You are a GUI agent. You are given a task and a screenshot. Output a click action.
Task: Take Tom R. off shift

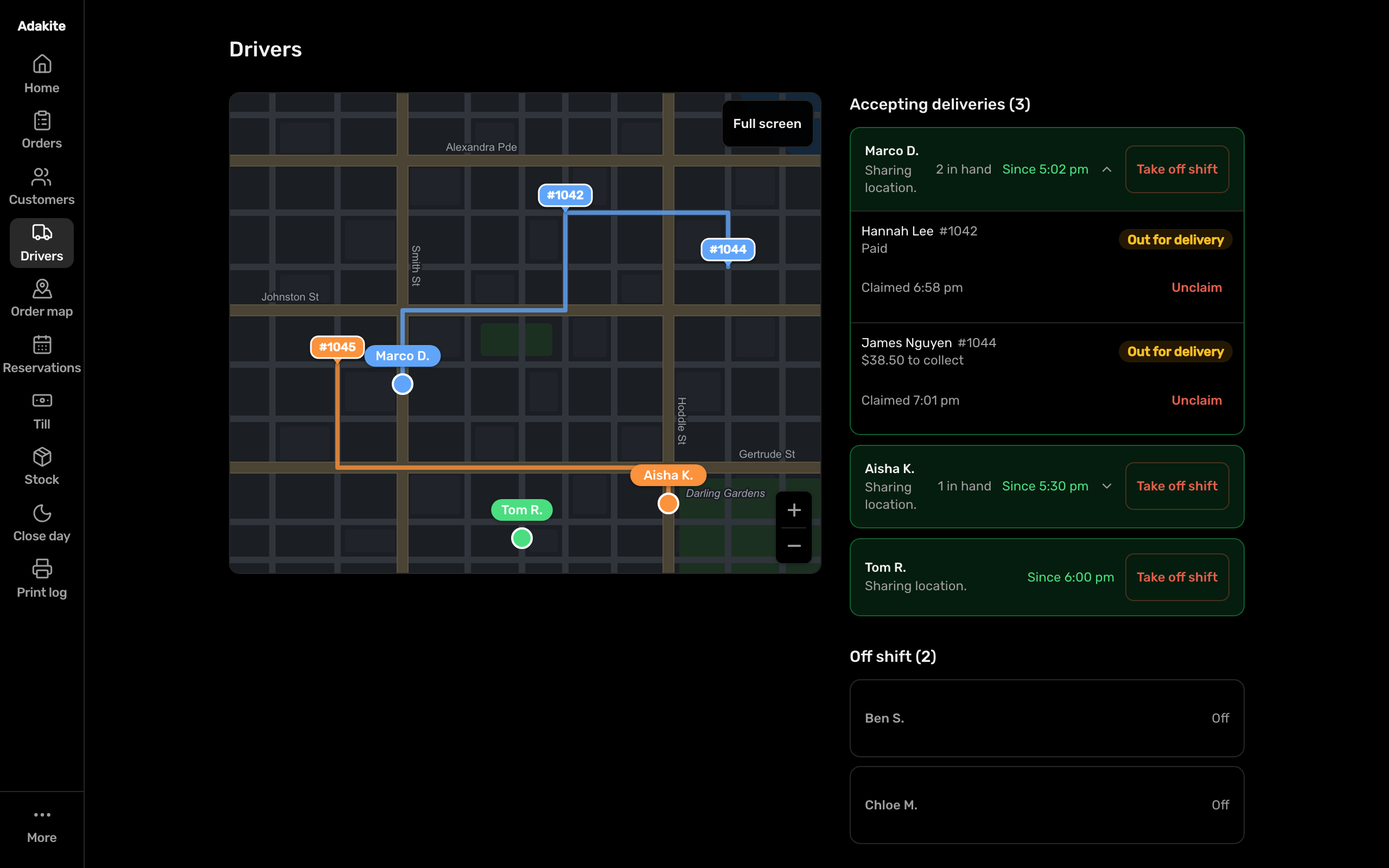click(x=1177, y=577)
